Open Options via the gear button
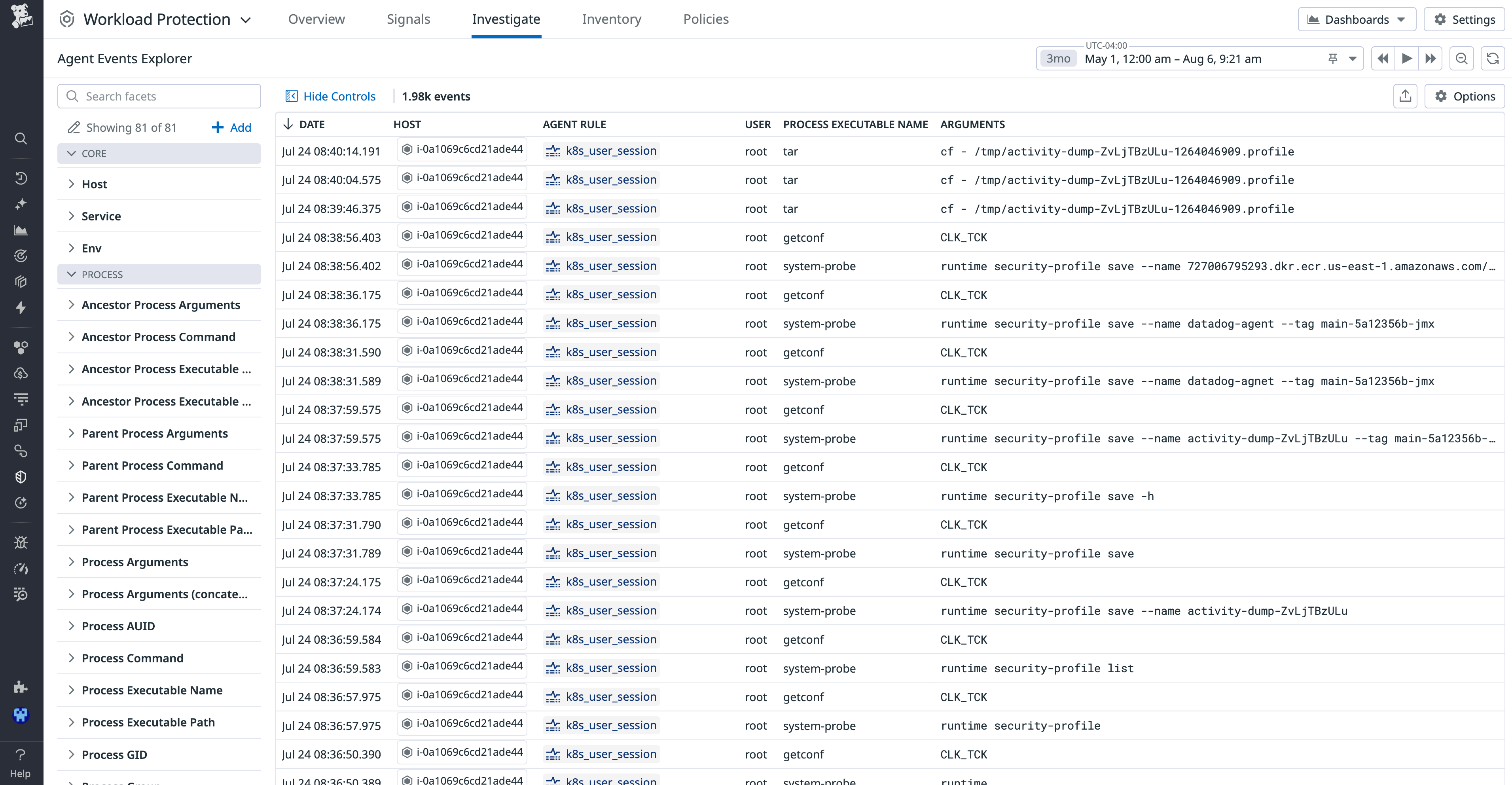Image resolution: width=1512 pixels, height=785 pixels. [x=1465, y=96]
